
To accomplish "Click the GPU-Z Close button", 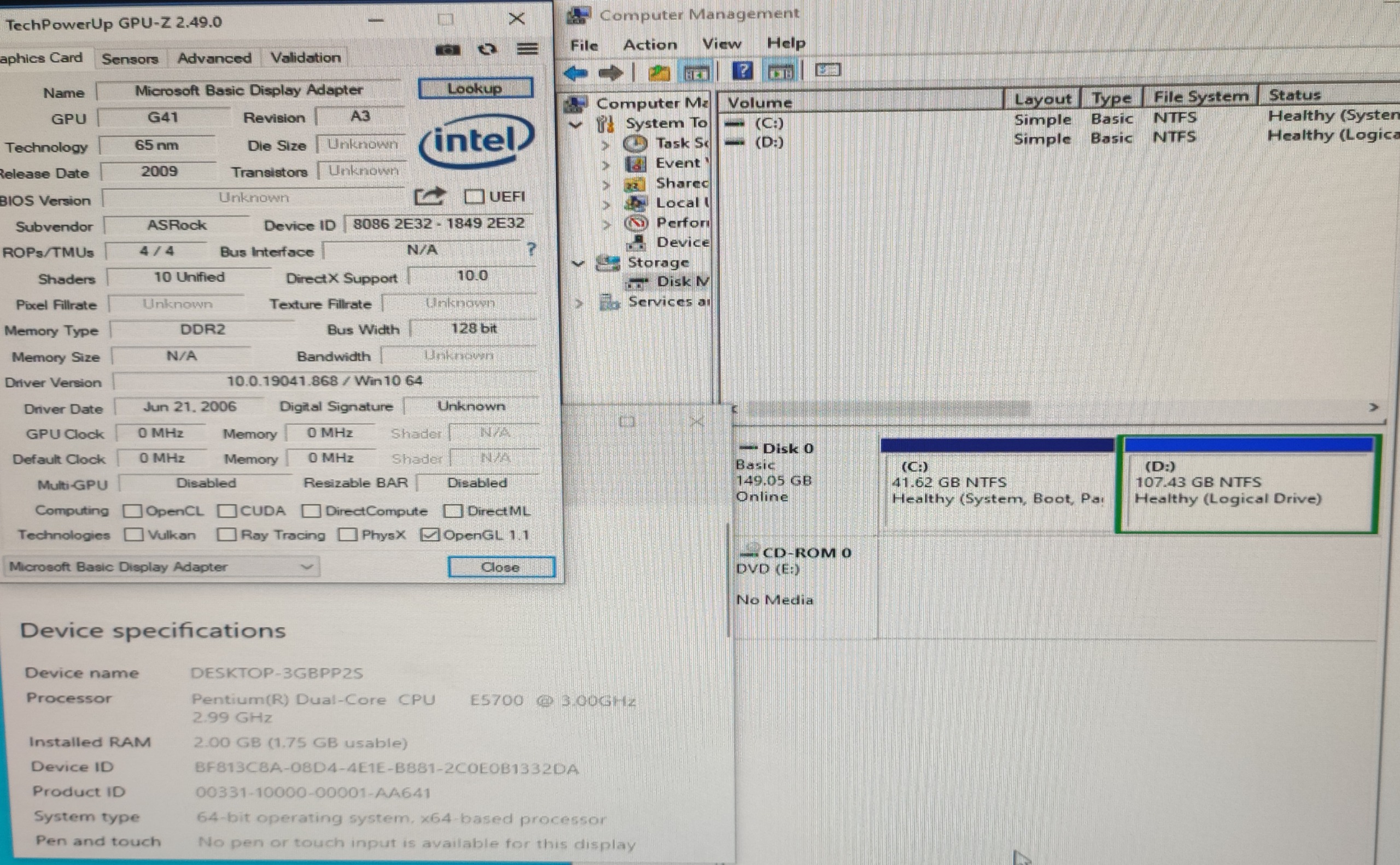I will pyautogui.click(x=500, y=567).
